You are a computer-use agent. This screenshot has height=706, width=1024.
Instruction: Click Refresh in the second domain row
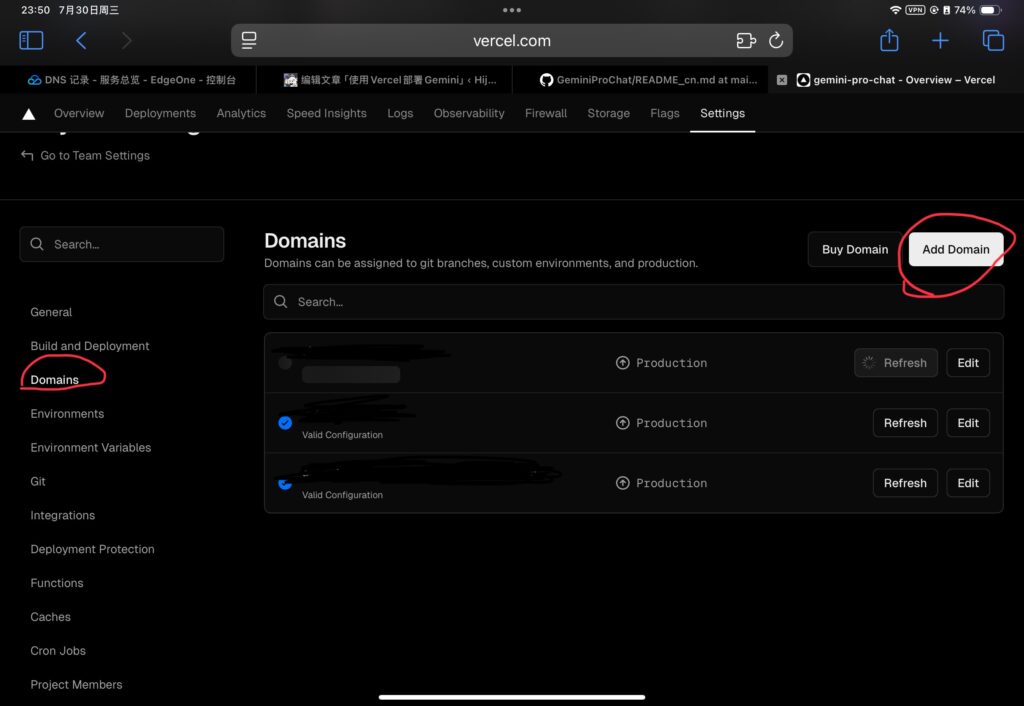[x=904, y=423]
